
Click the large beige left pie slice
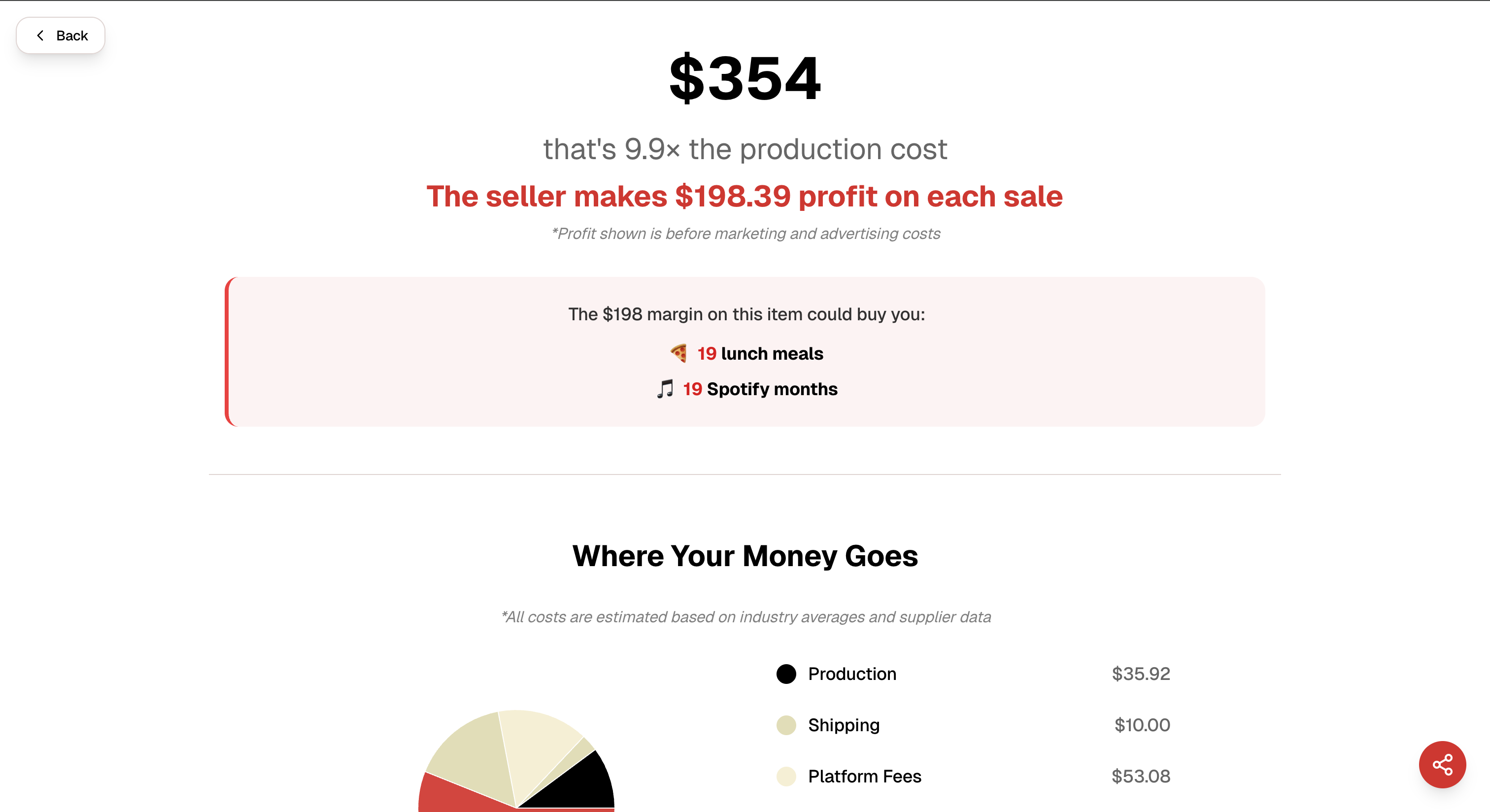472,752
